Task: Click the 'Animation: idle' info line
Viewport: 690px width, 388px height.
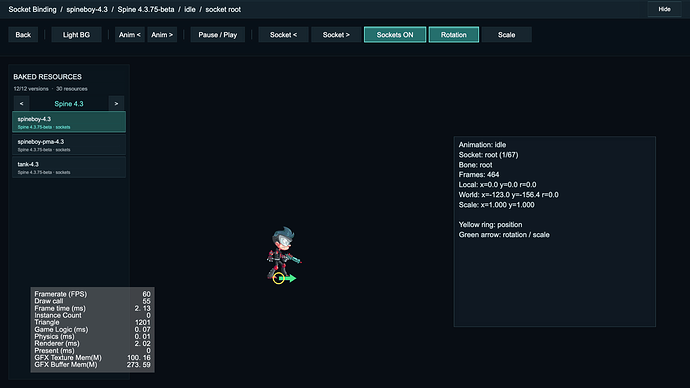Action: 482,145
